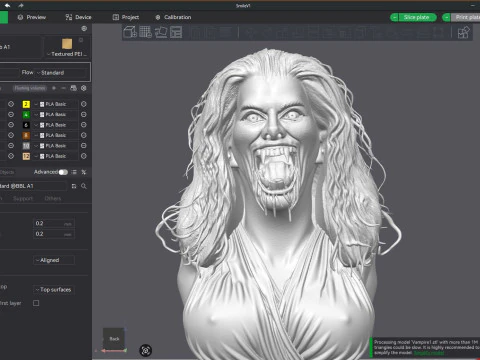Viewport: 480px width, 360px height.
Task: Open PLA Basic dropdown for filament 4
Action: [56, 114]
